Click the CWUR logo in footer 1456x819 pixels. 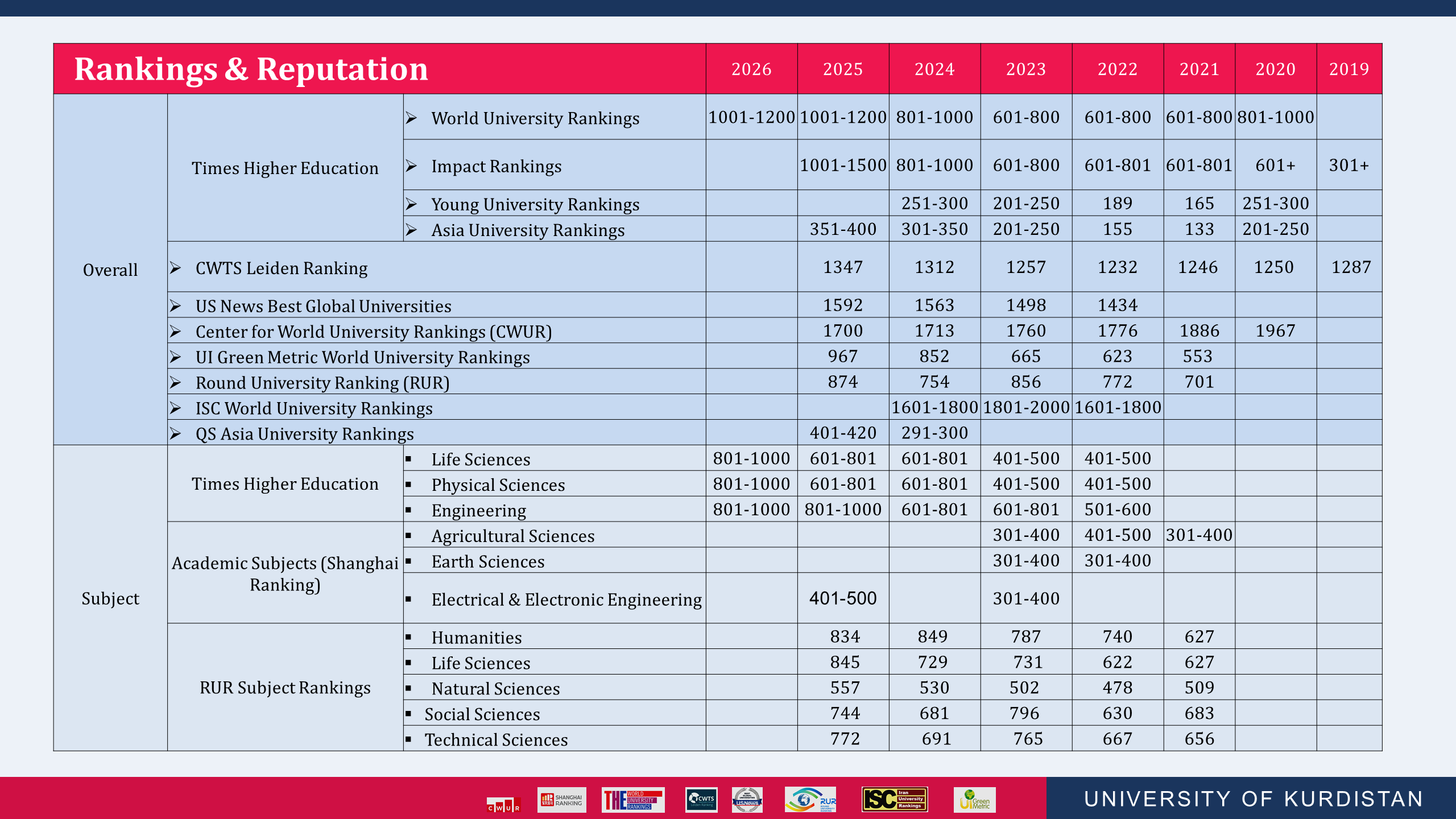click(503, 804)
